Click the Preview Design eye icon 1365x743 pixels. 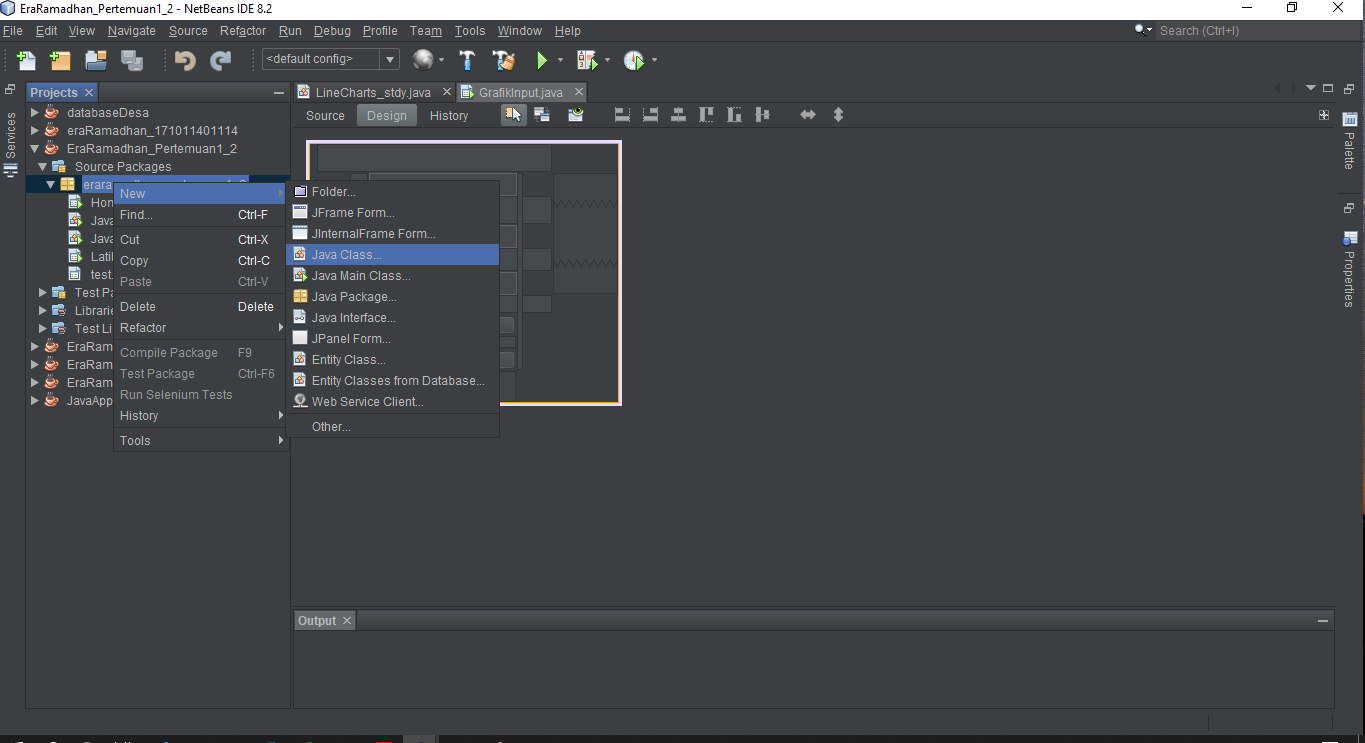[575, 115]
